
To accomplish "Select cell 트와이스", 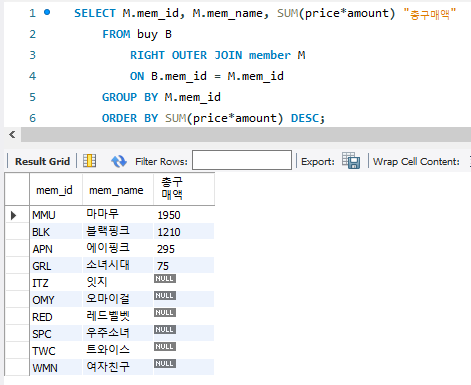I will pyautogui.click(x=118, y=350).
